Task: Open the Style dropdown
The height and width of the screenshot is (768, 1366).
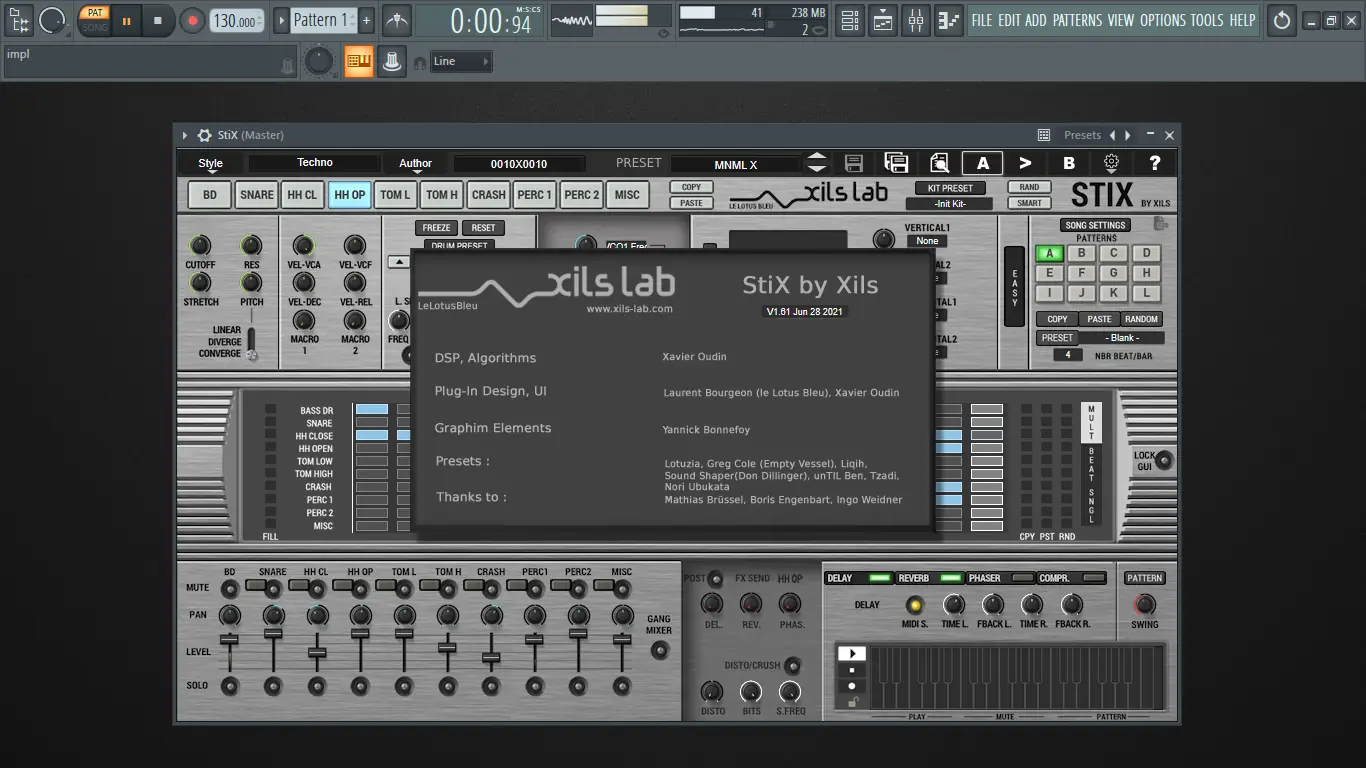Action: point(211,165)
